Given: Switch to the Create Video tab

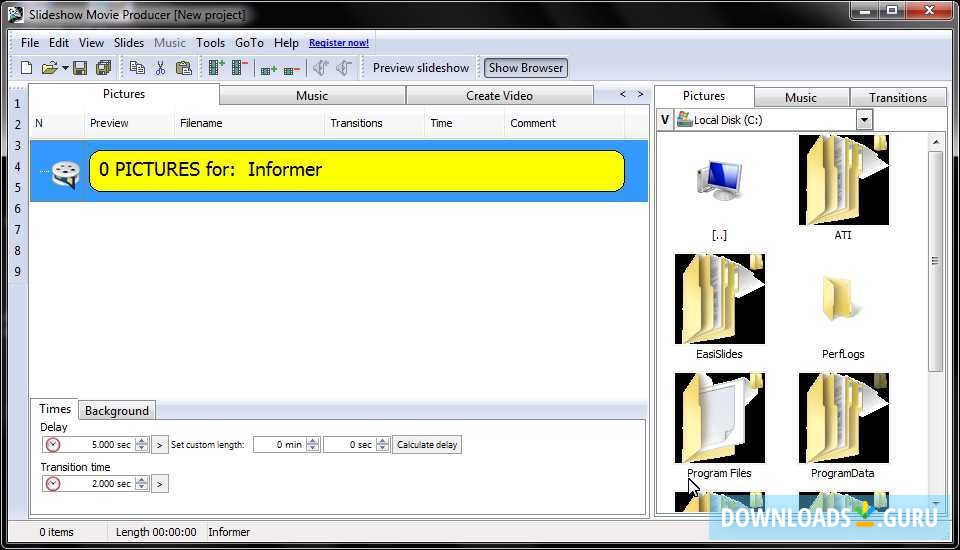Looking at the screenshot, I should tap(499, 96).
